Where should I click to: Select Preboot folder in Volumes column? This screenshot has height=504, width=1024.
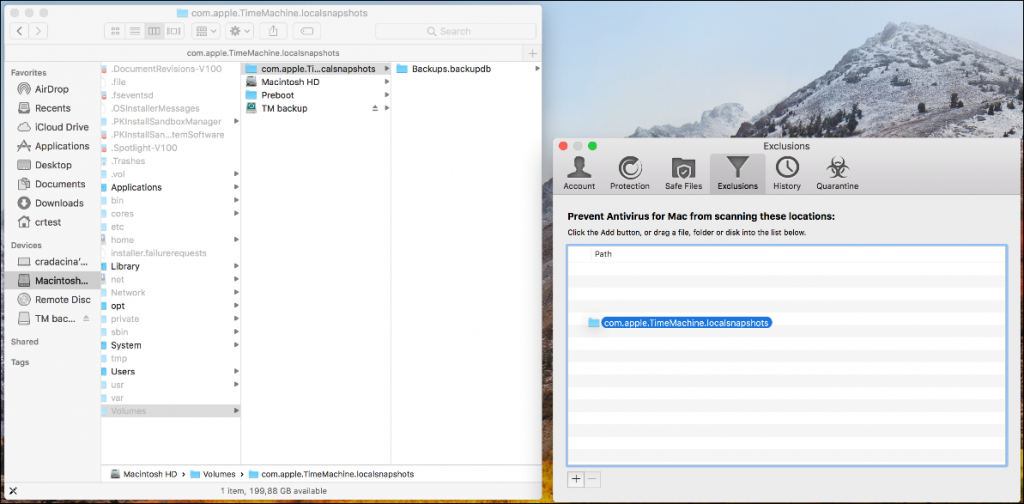(x=278, y=95)
